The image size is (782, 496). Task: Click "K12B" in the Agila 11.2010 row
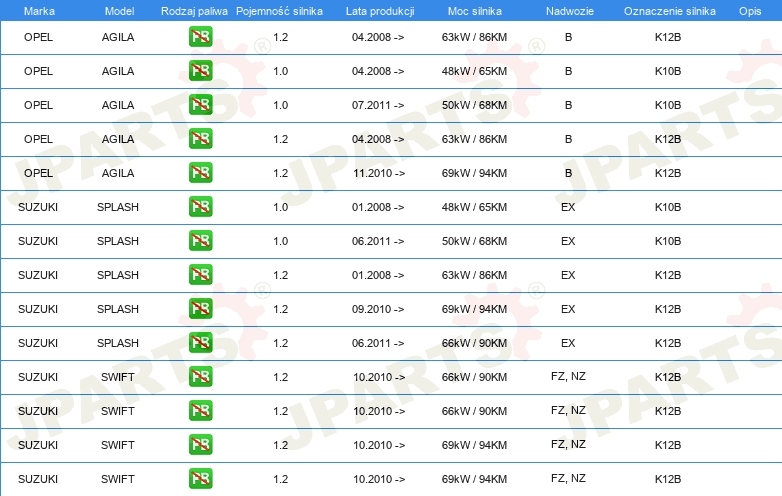[668, 173]
